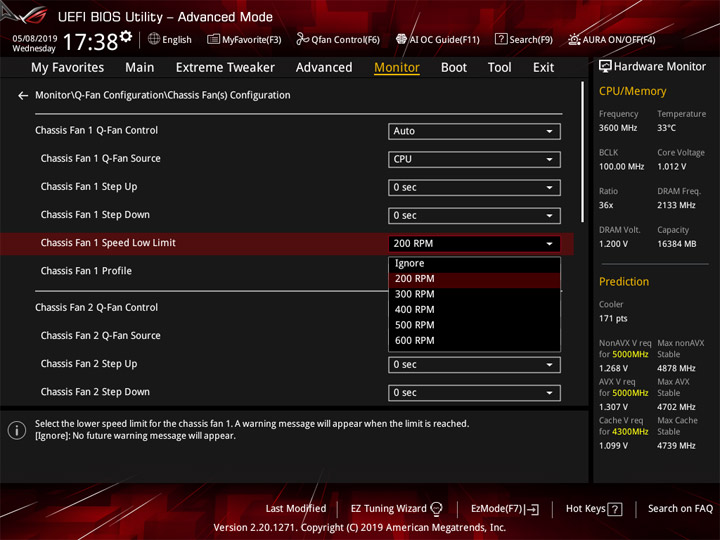Switch to the Advanced tab
Viewport: 720px width, 540px height.
(324, 68)
